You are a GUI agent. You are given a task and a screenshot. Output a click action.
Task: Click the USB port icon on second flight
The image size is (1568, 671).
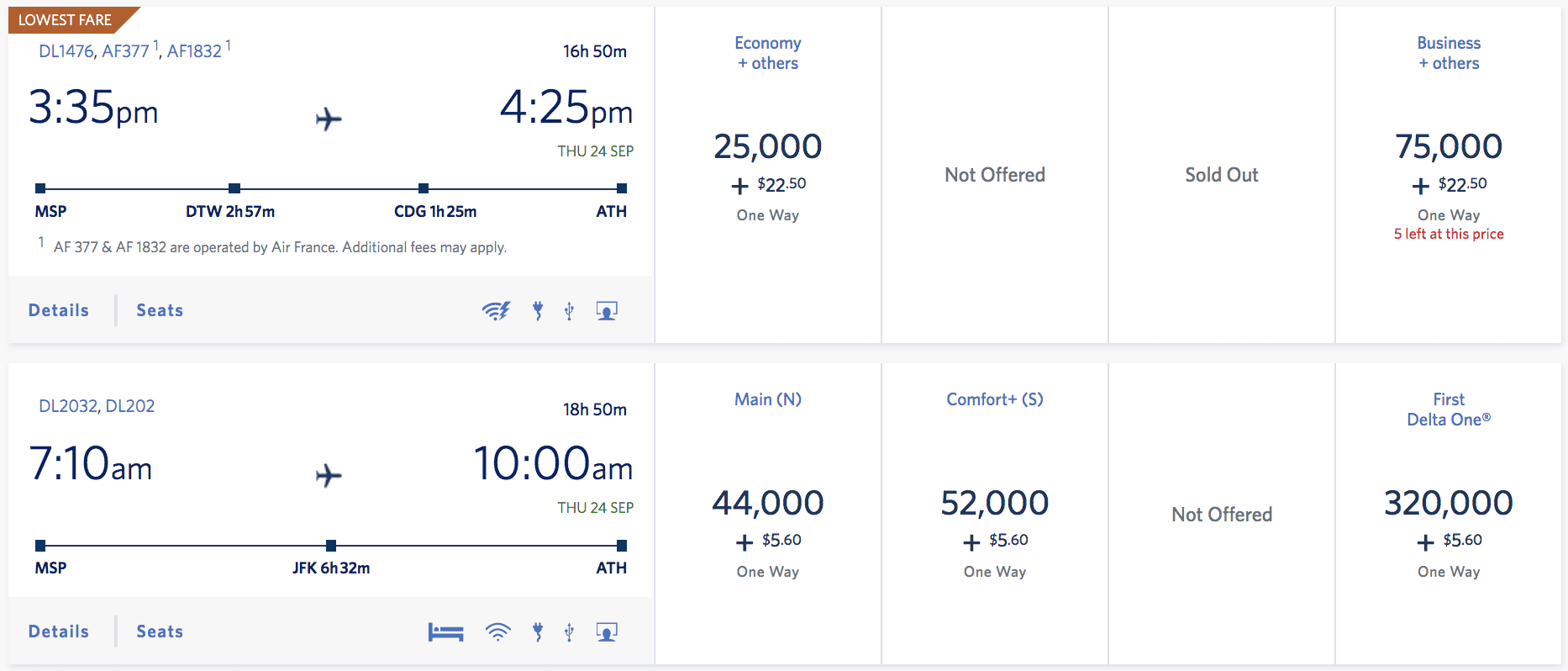[x=569, y=632]
